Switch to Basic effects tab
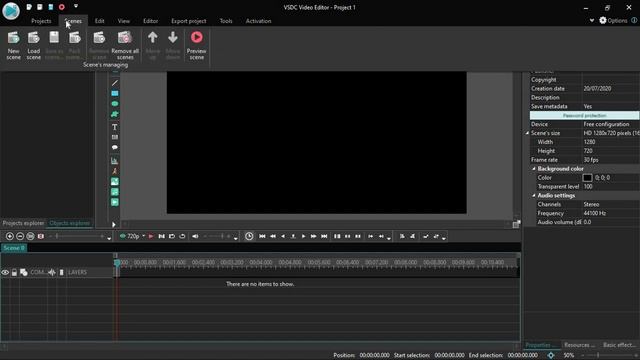The height and width of the screenshot is (360, 640). [x=619, y=345]
